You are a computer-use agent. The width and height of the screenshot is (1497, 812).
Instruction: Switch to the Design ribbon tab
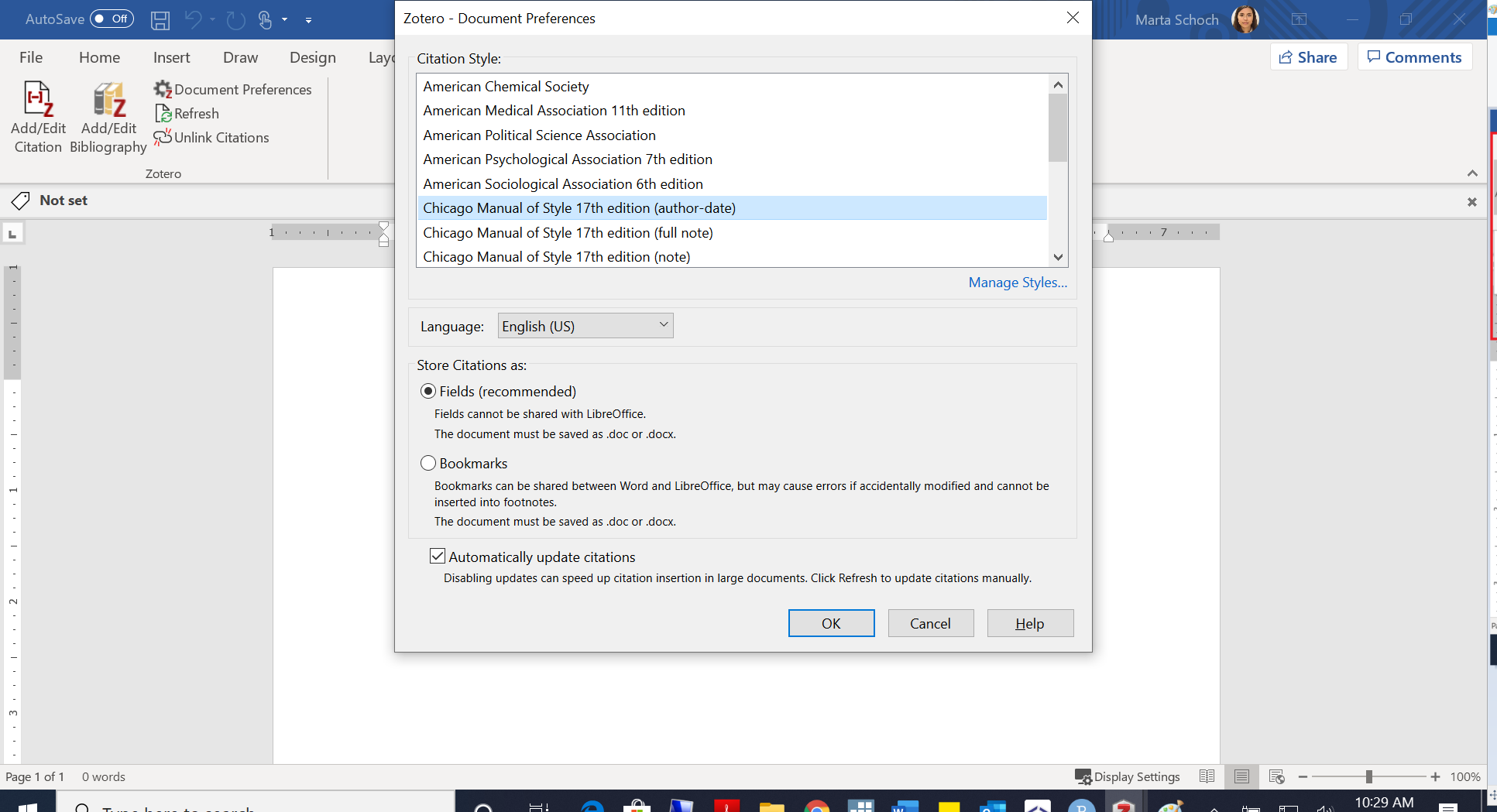click(312, 57)
